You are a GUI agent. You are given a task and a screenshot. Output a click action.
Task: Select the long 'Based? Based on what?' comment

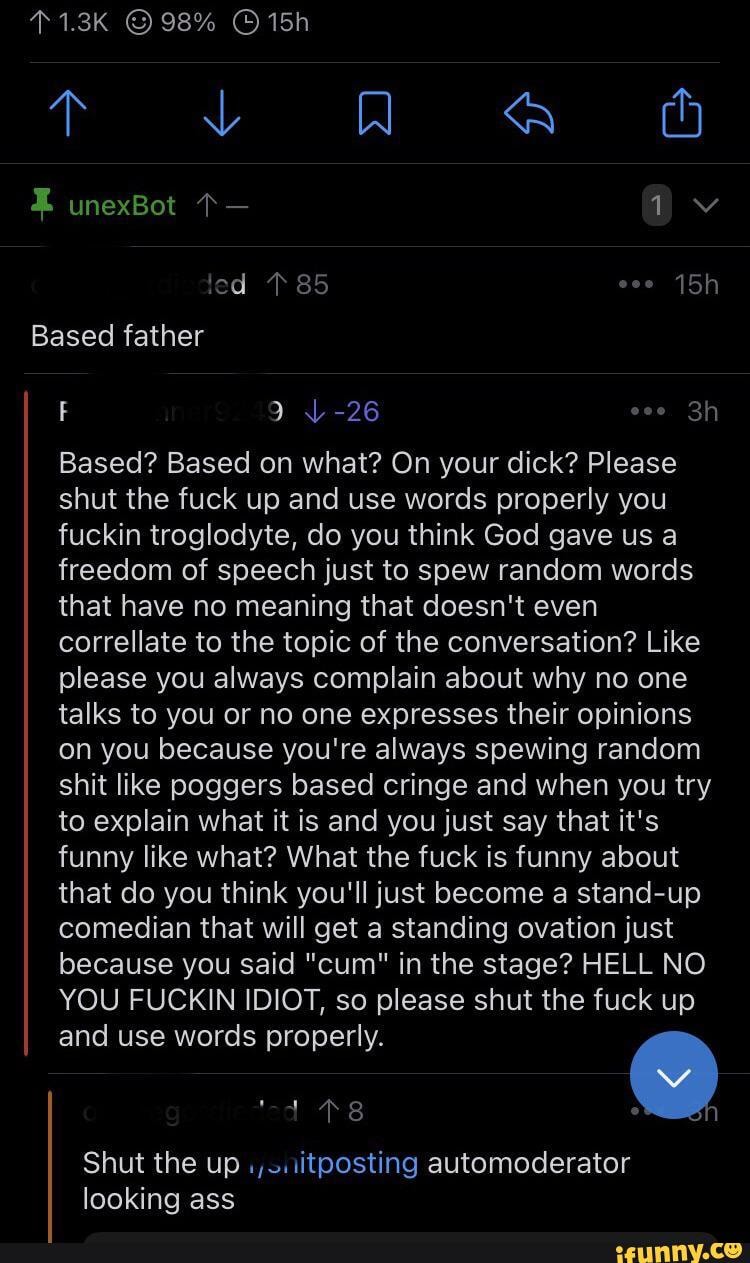coord(380,750)
